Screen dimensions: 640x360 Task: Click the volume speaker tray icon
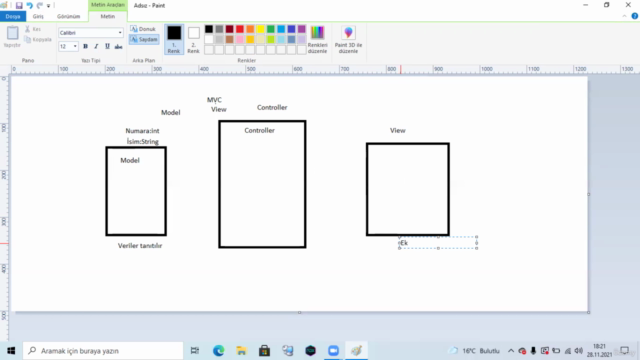click(578, 351)
